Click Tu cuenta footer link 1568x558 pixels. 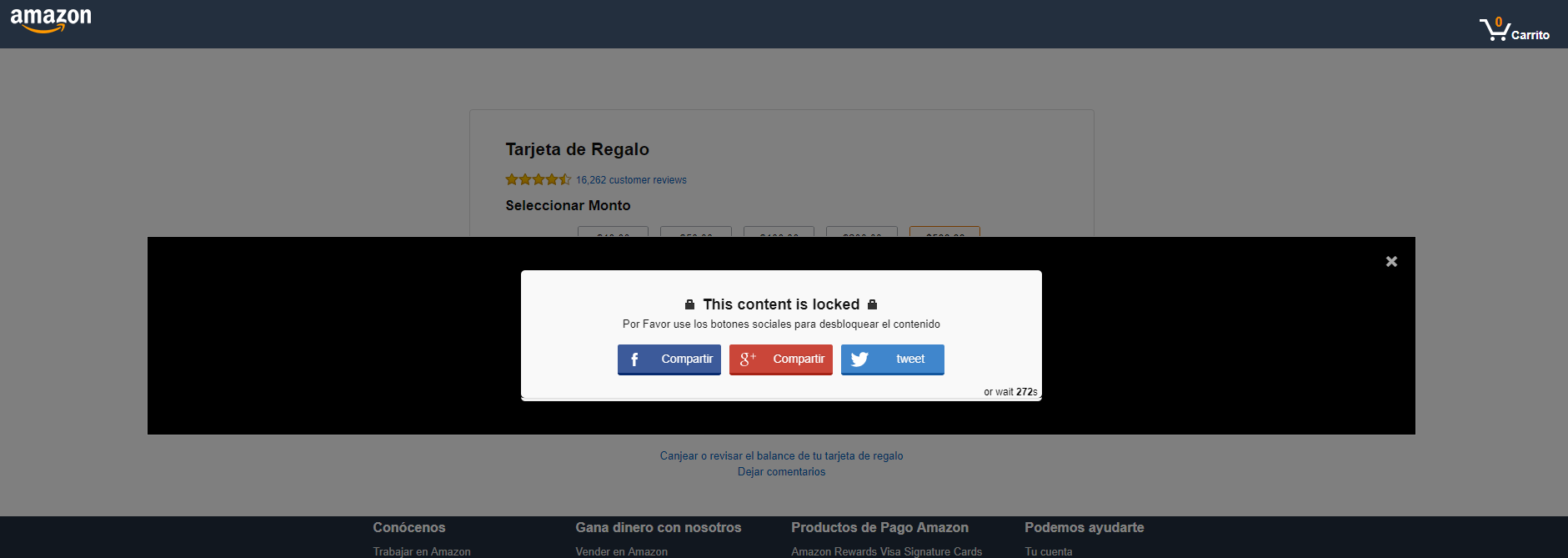click(1049, 551)
